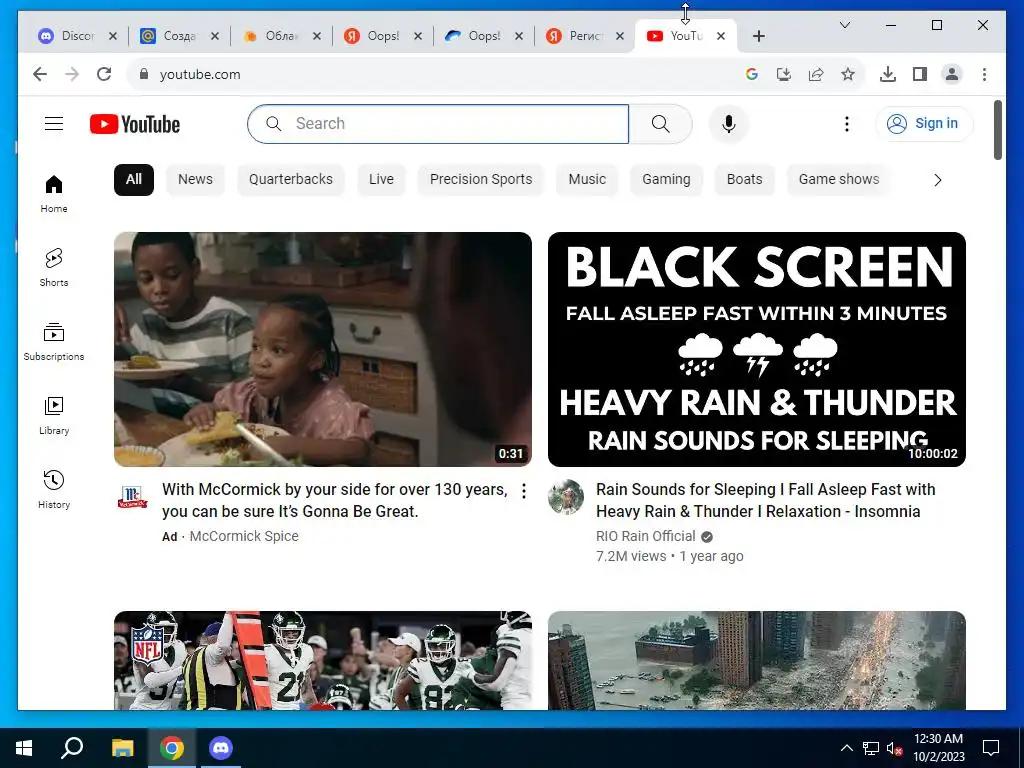Open Subscriptions in sidebar
The image size is (1024, 768).
tap(54, 342)
